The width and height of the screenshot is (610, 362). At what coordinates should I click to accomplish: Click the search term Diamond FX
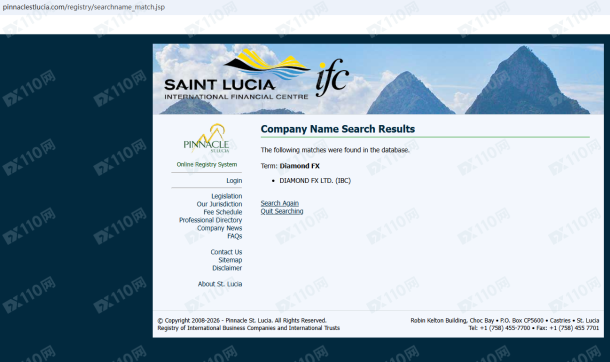(300, 166)
